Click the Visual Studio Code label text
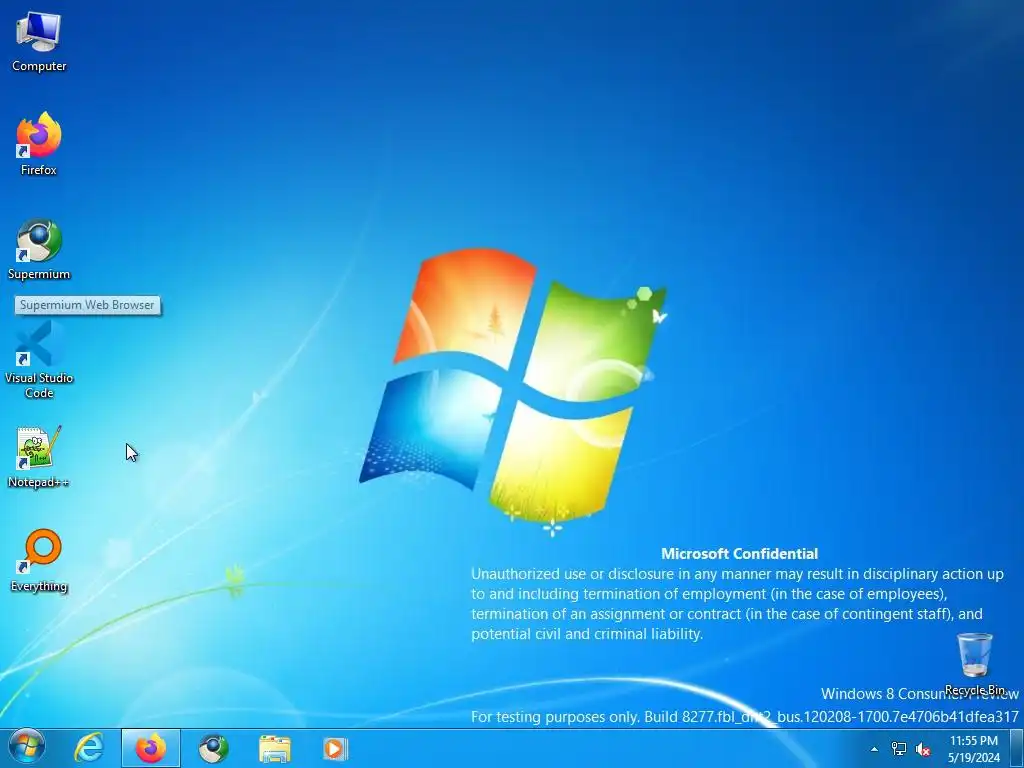Viewport: 1024px width, 768px height. (39, 385)
